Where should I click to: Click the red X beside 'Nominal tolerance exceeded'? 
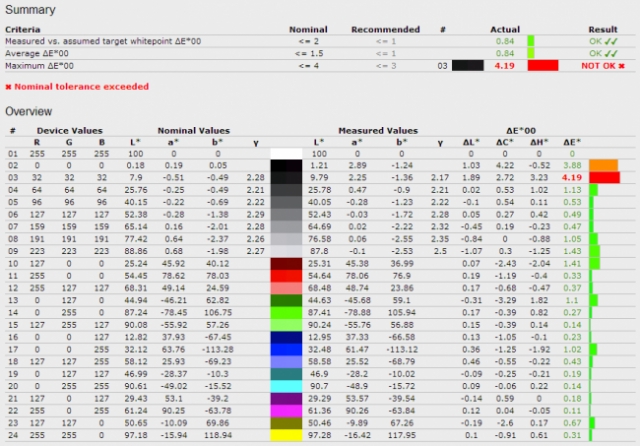pyautogui.click(x=10, y=87)
